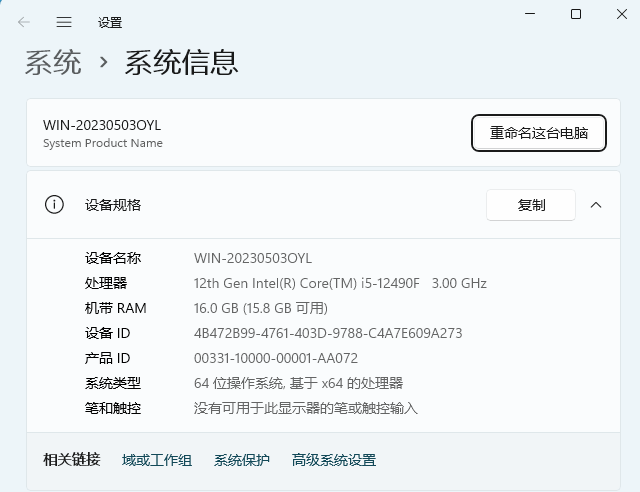Select device name value WIN-20230503OYL in specs list
The width and height of the screenshot is (640, 492).
coord(253,258)
